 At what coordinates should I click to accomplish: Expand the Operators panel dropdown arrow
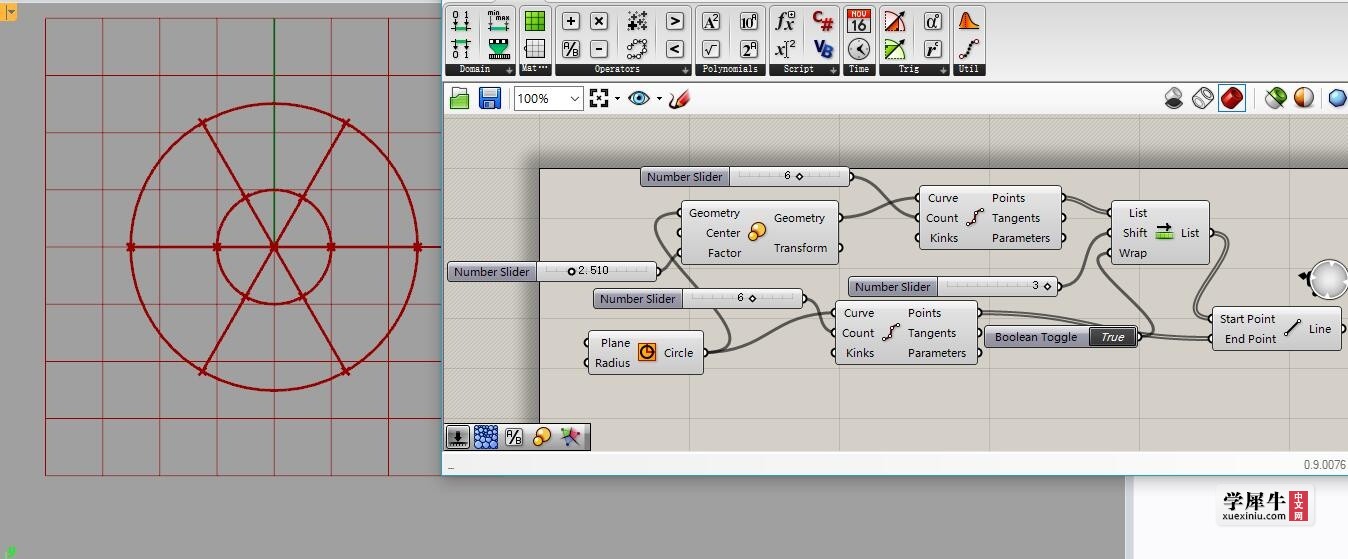click(685, 70)
